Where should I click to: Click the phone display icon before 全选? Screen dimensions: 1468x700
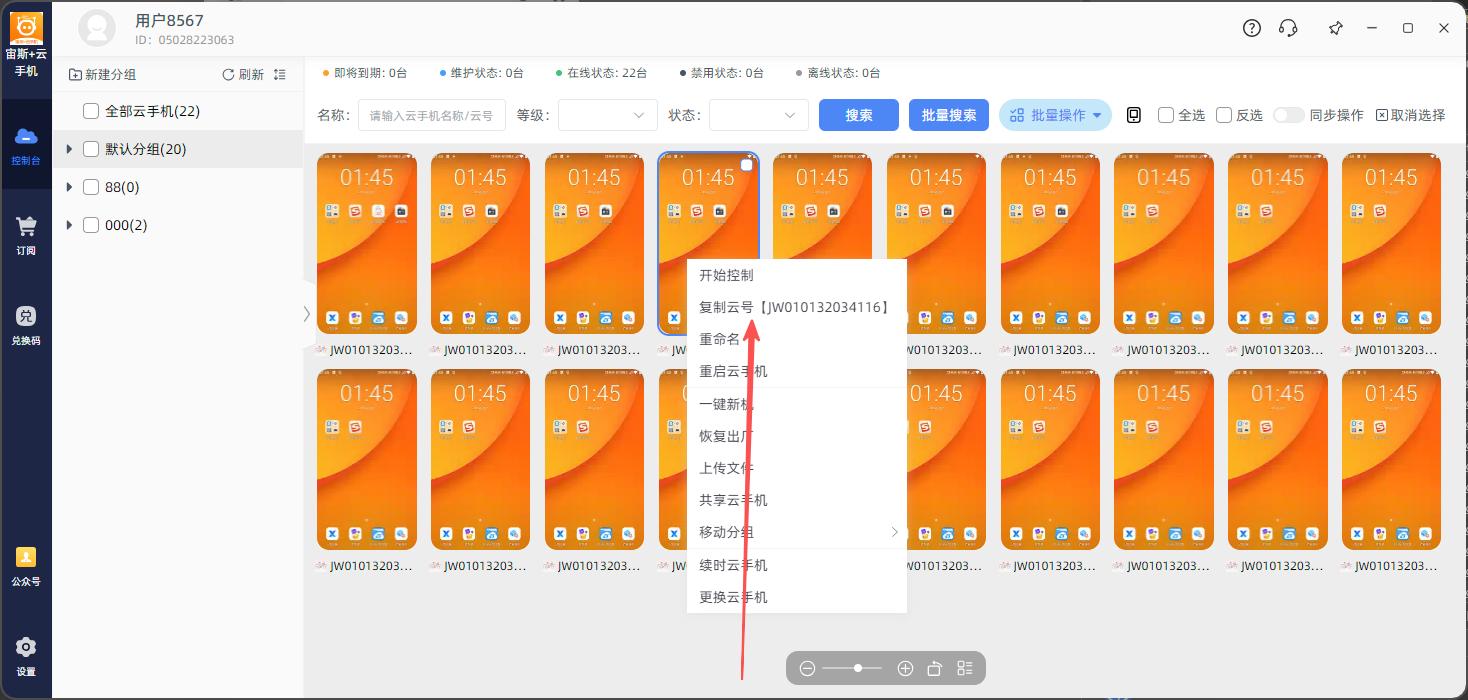point(1133,115)
